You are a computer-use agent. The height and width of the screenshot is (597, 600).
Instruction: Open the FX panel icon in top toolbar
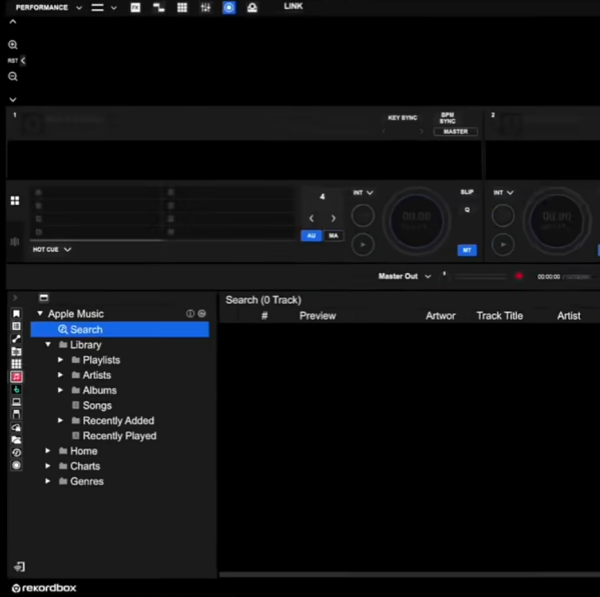point(135,8)
